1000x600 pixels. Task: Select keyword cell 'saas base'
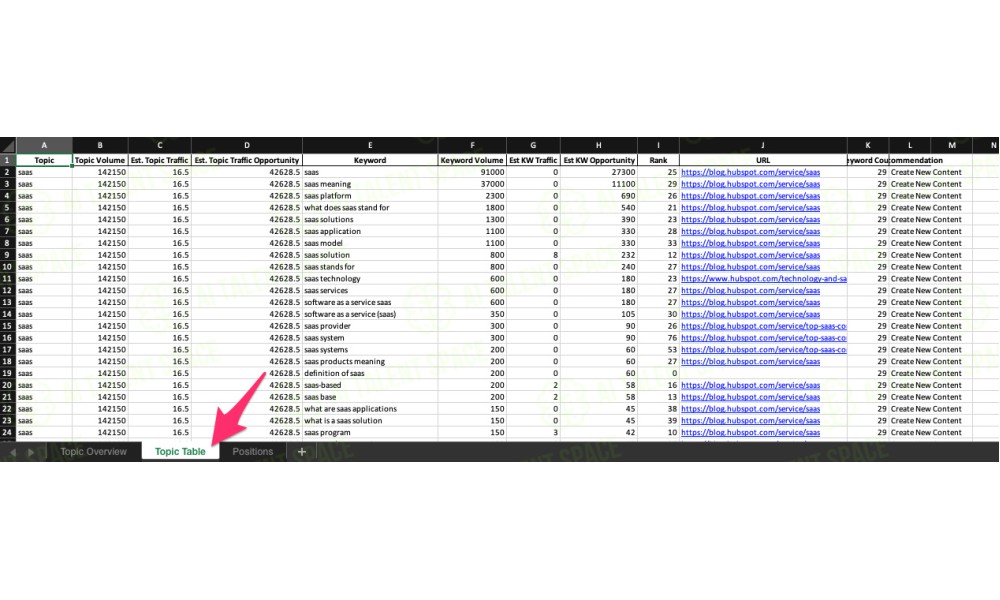(370, 397)
